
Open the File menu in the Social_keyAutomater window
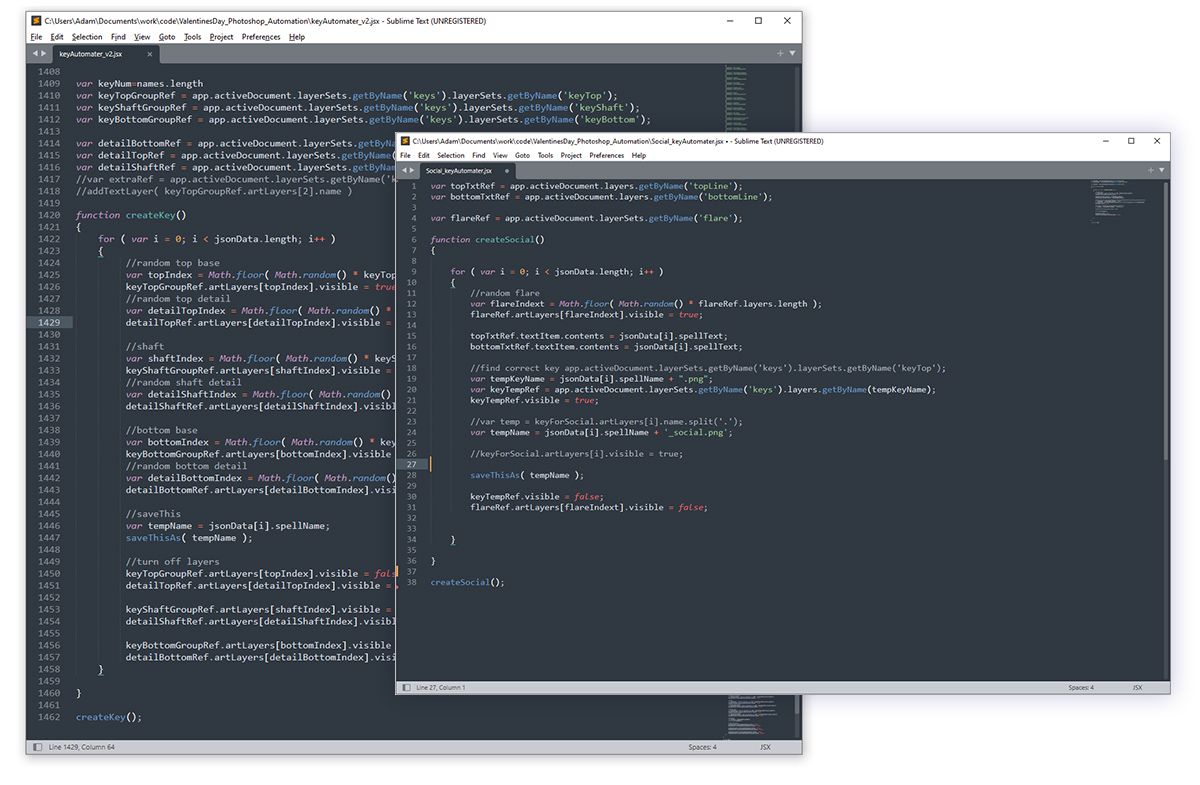pyautogui.click(x=405, y=156)
